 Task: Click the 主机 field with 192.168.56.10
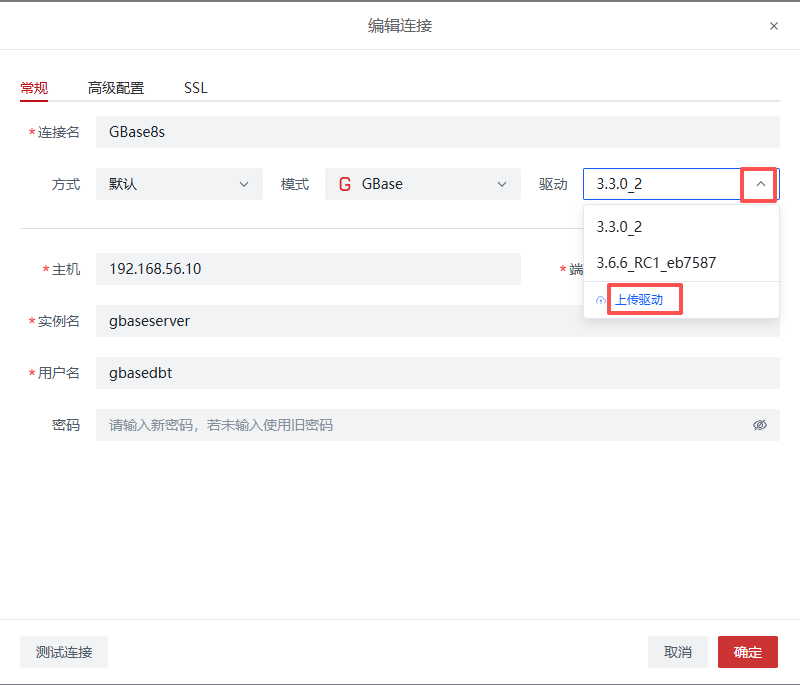coord(308,269)
